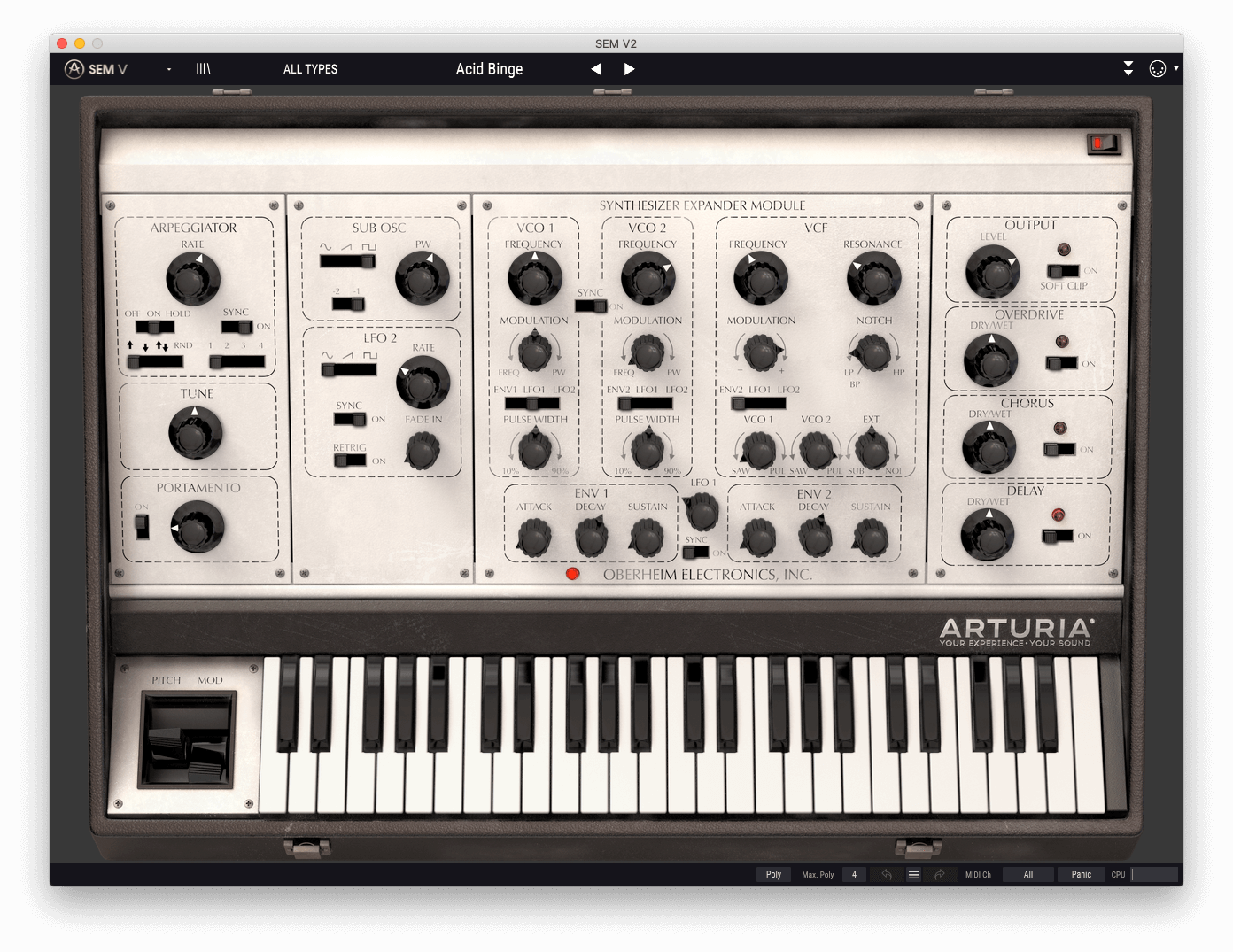This screenshot has width=1233, height=952.
Task: Toggle the LFO 2 Retrig switch
Action: pos(350,461)
